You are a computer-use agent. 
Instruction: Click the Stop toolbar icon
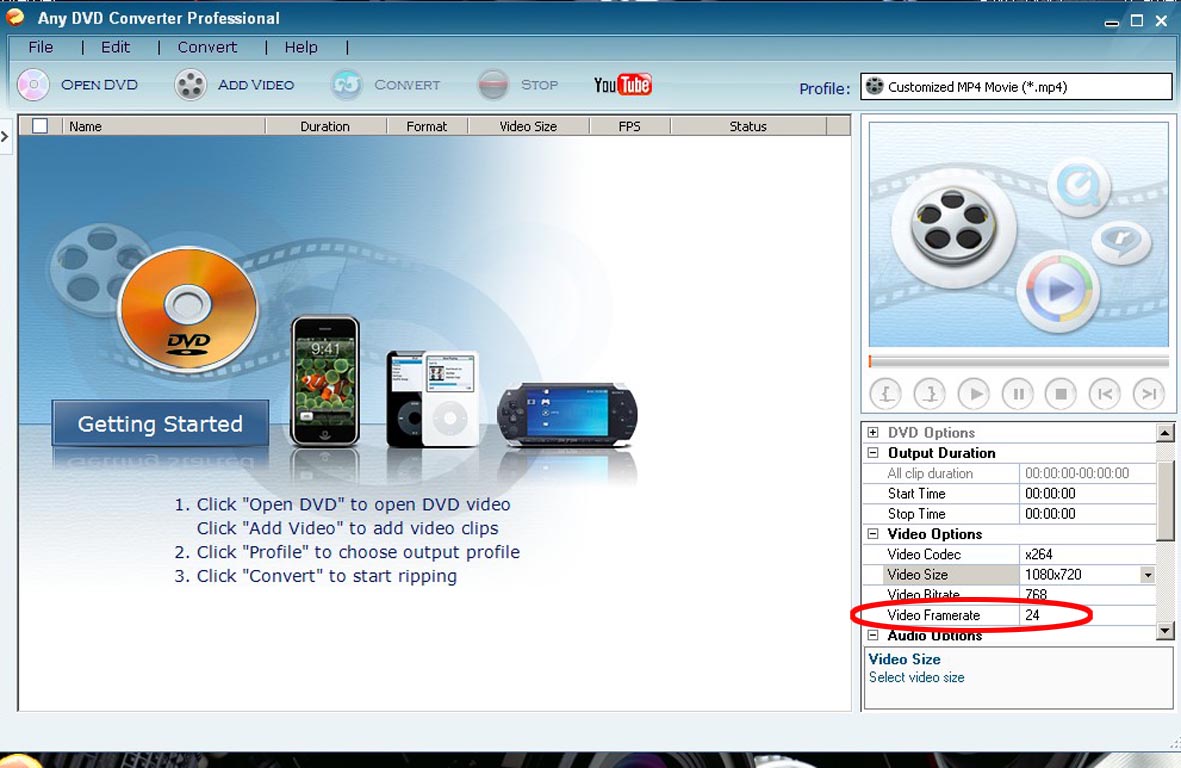coord(493,85)
